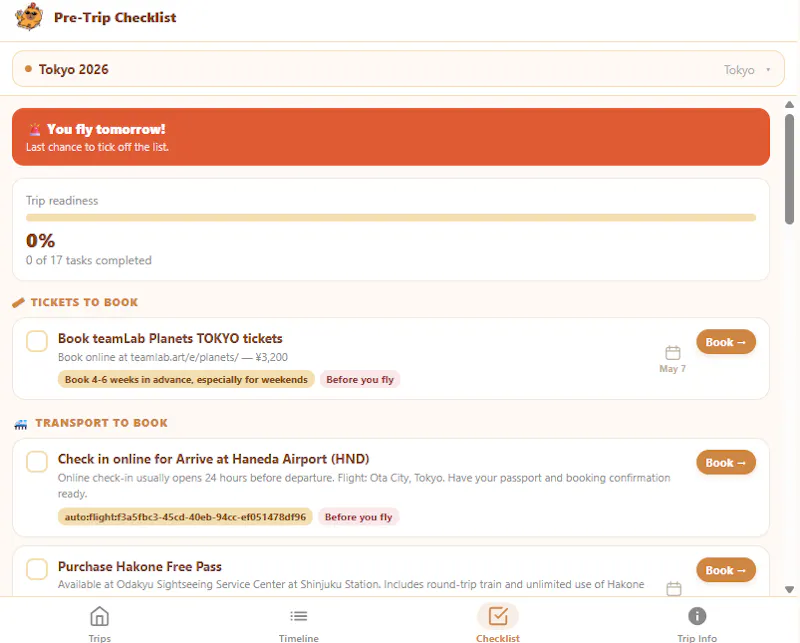
Task: Click the 'Pre-Trip Checklist' header title
Action: (x=115, y=17)
